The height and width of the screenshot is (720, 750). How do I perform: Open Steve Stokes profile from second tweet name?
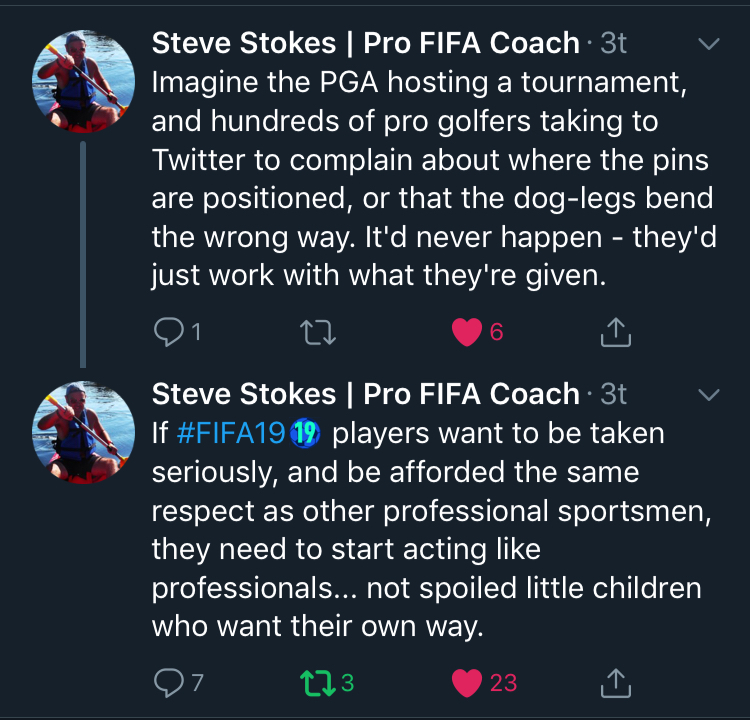tap(365, 394)
